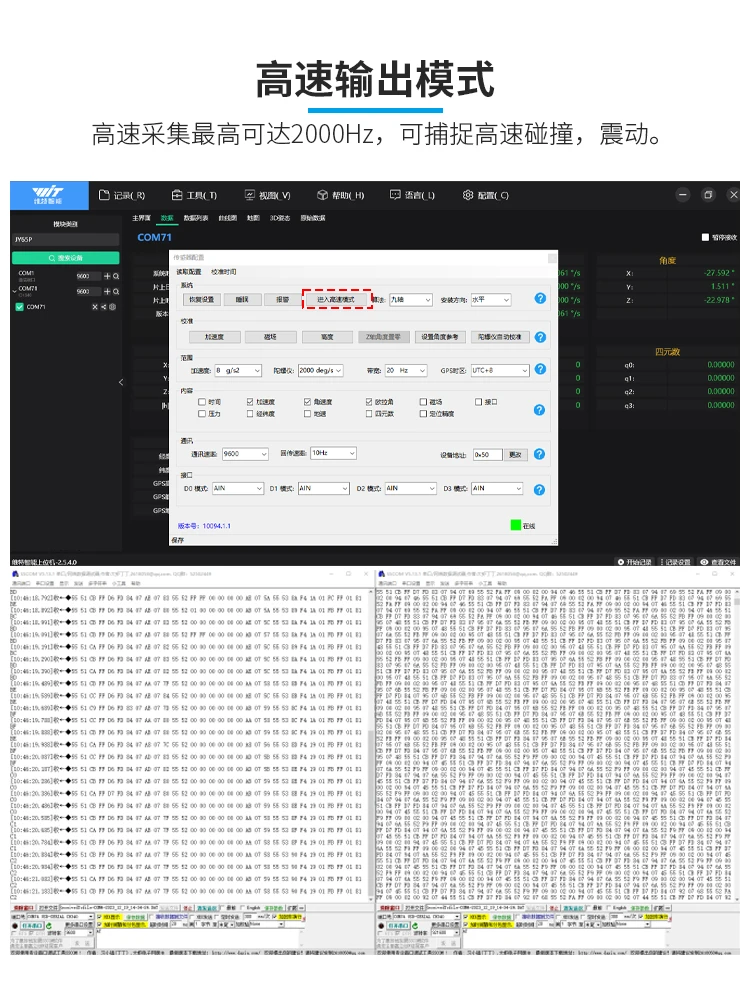Image resolution: width=750 pixels, height=1000 pixels.
Task: Collapse the left sidebar with arrow
Action: click(x=121, y=382)
